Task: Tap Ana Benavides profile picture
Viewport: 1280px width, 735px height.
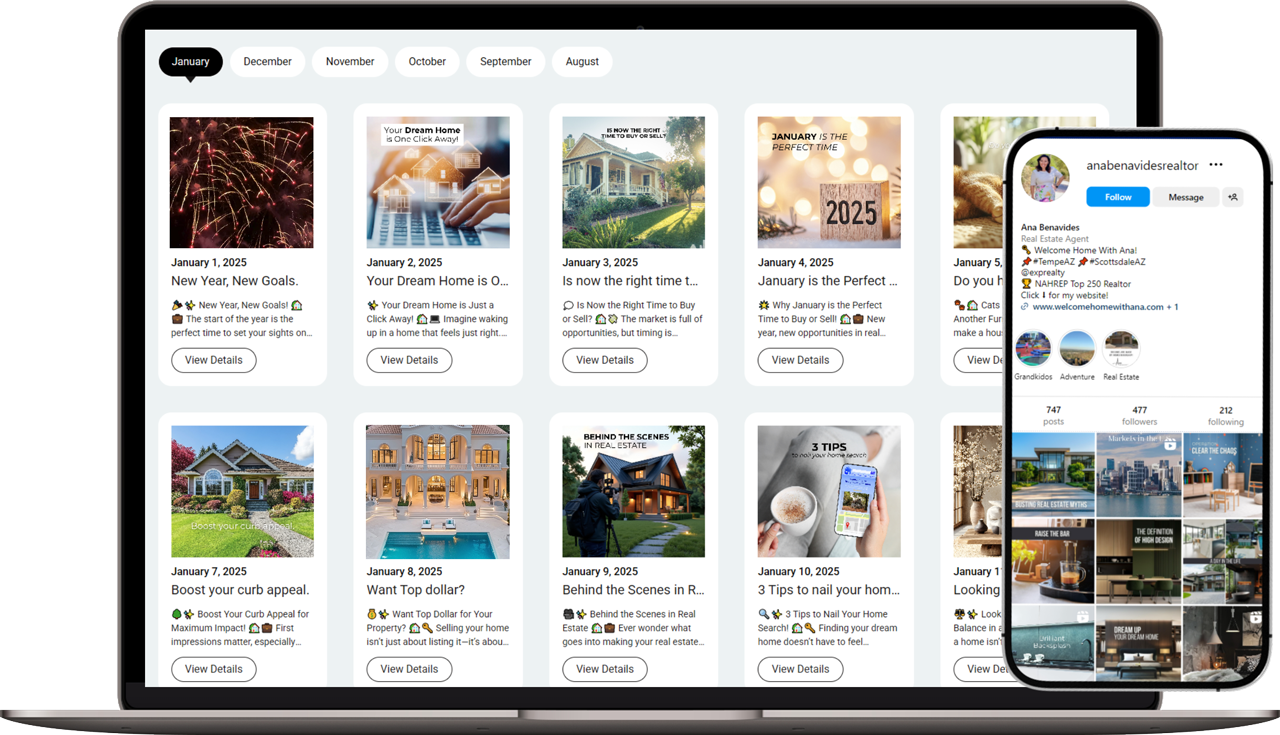Action: click(1044, 179)
